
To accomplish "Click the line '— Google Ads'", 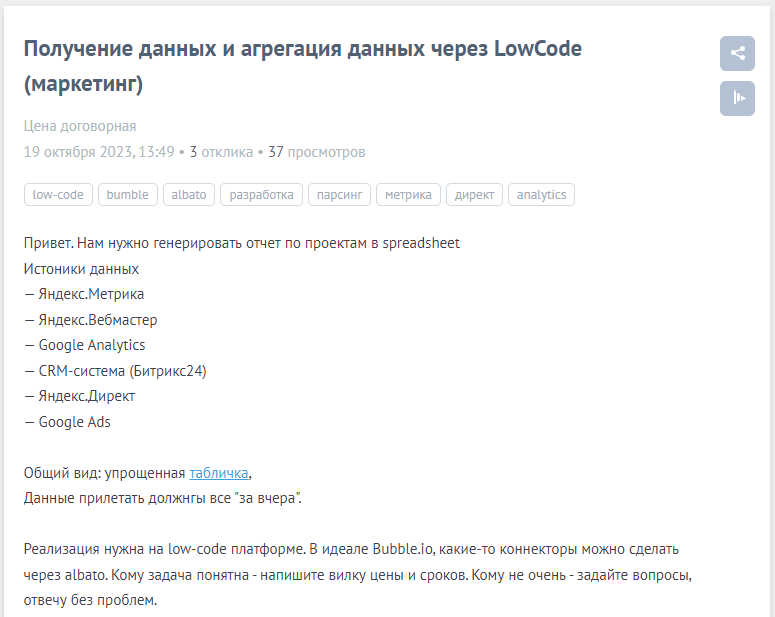I will coord(67,422).
